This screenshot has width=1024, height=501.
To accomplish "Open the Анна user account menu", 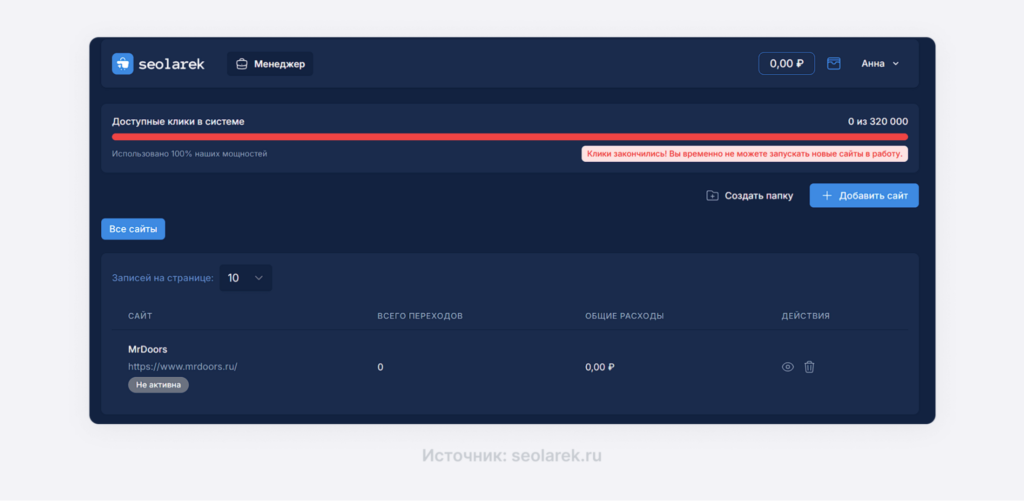I will click(880, 63).
